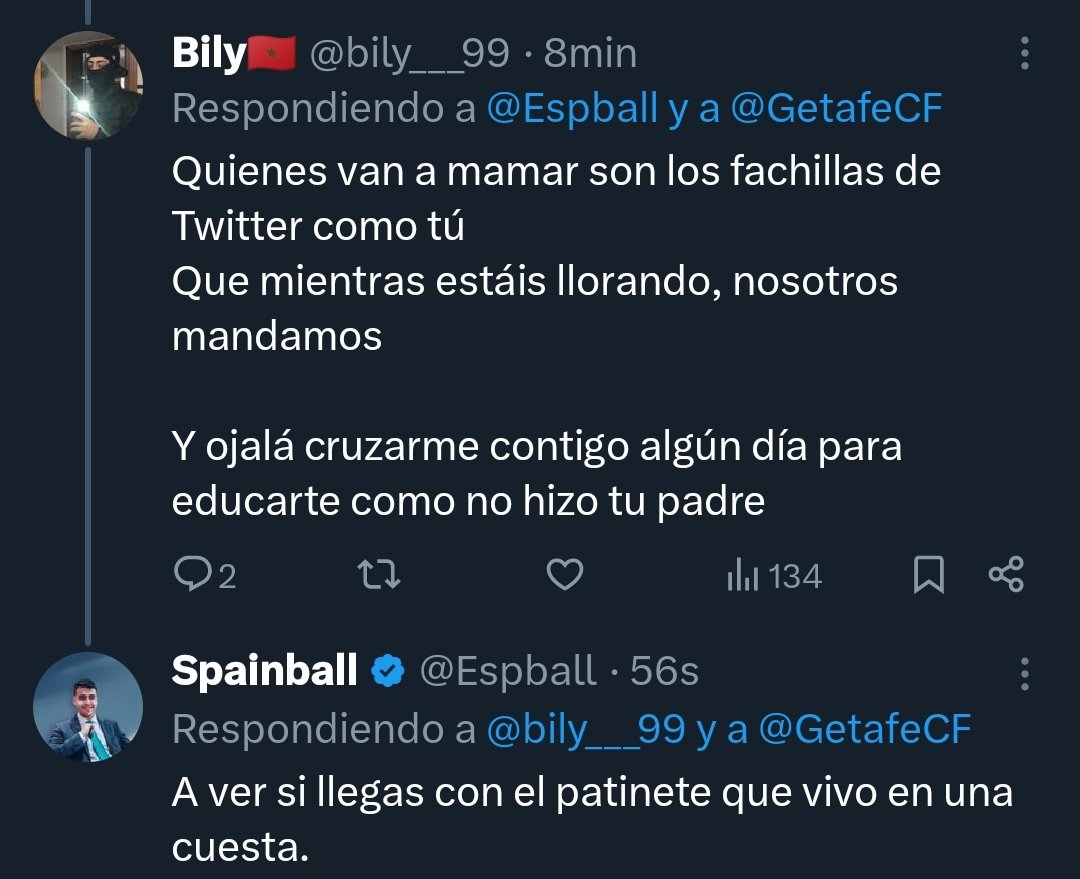Open @bily___99 mention in Spainball's reply line
Screen dimensions: 1080x879
586,730
